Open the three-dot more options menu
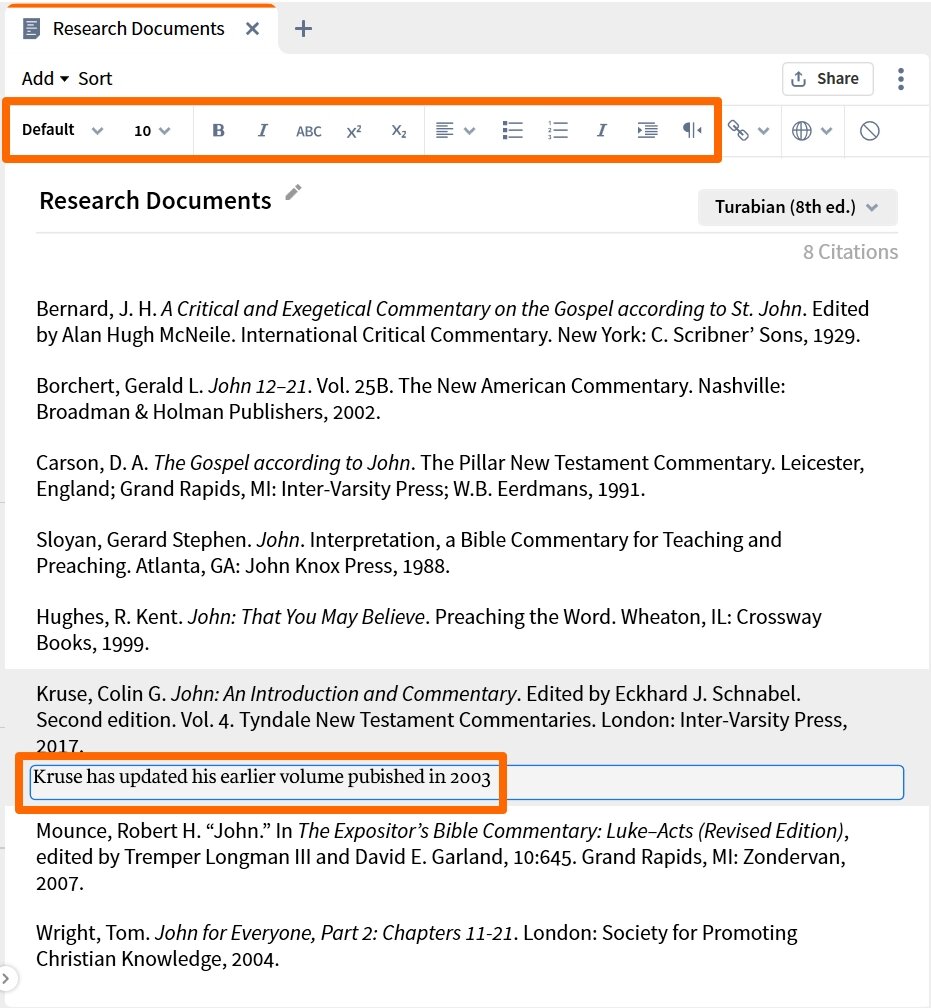931x1008 pixels. [x=901, y=79]
